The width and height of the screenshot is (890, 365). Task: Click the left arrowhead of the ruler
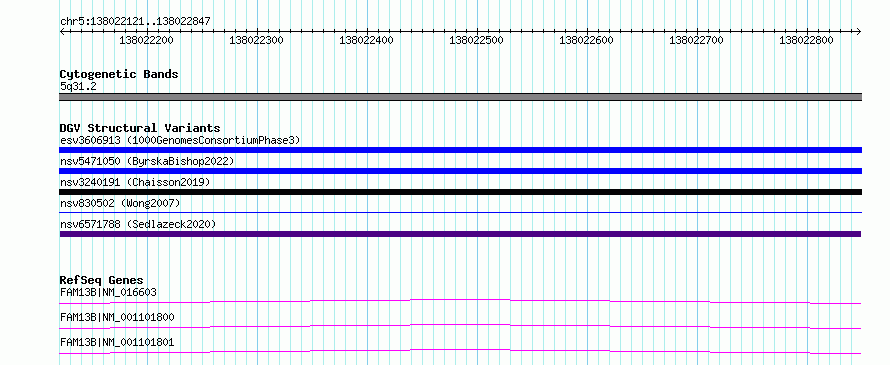[x=62, y=31]
